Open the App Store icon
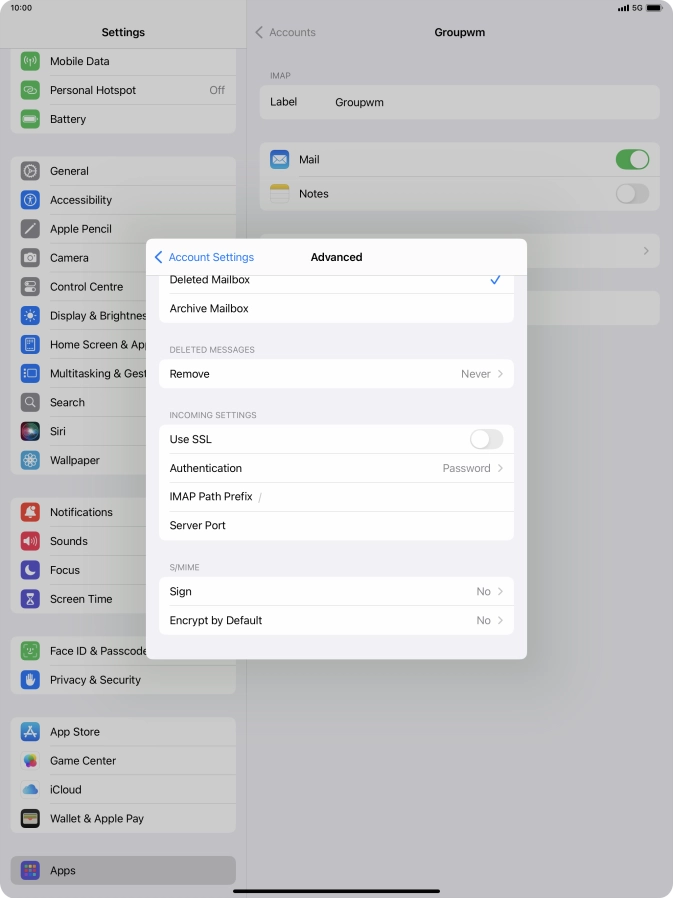This screenshot has height=898, width=673. [31, 732]
